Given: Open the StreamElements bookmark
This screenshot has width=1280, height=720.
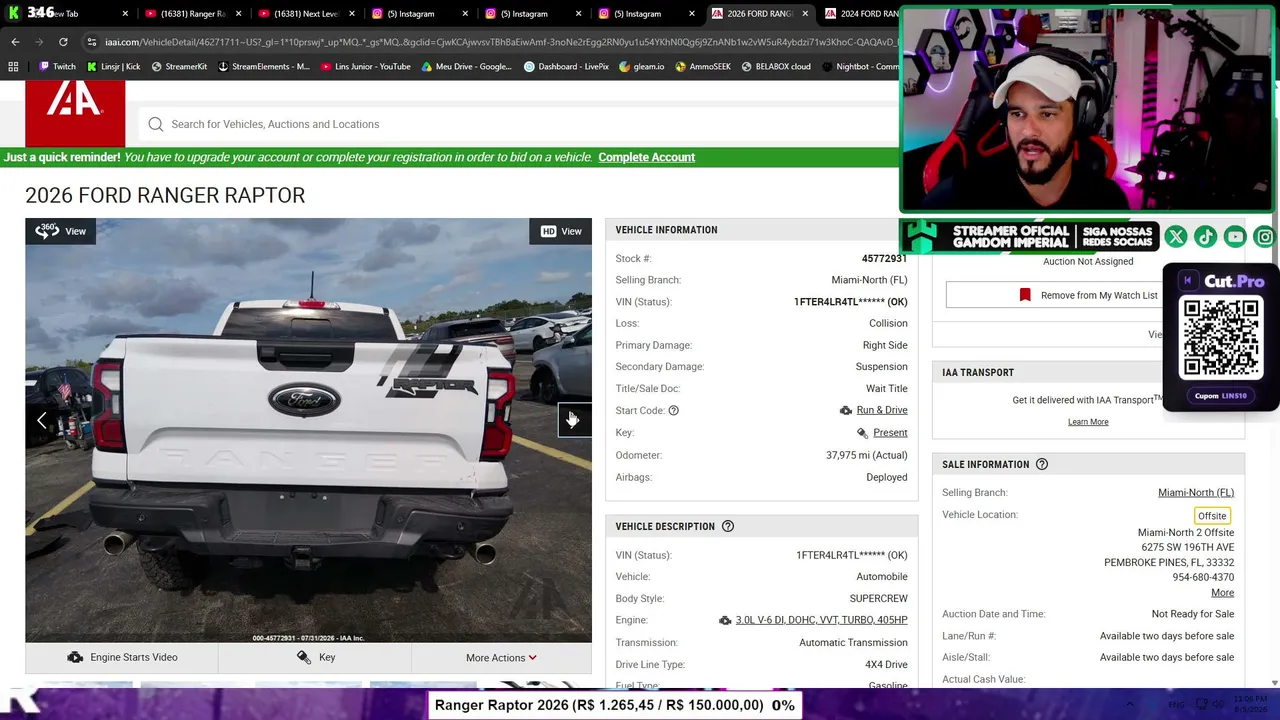Looking at the screenshot, I should 263,67.
